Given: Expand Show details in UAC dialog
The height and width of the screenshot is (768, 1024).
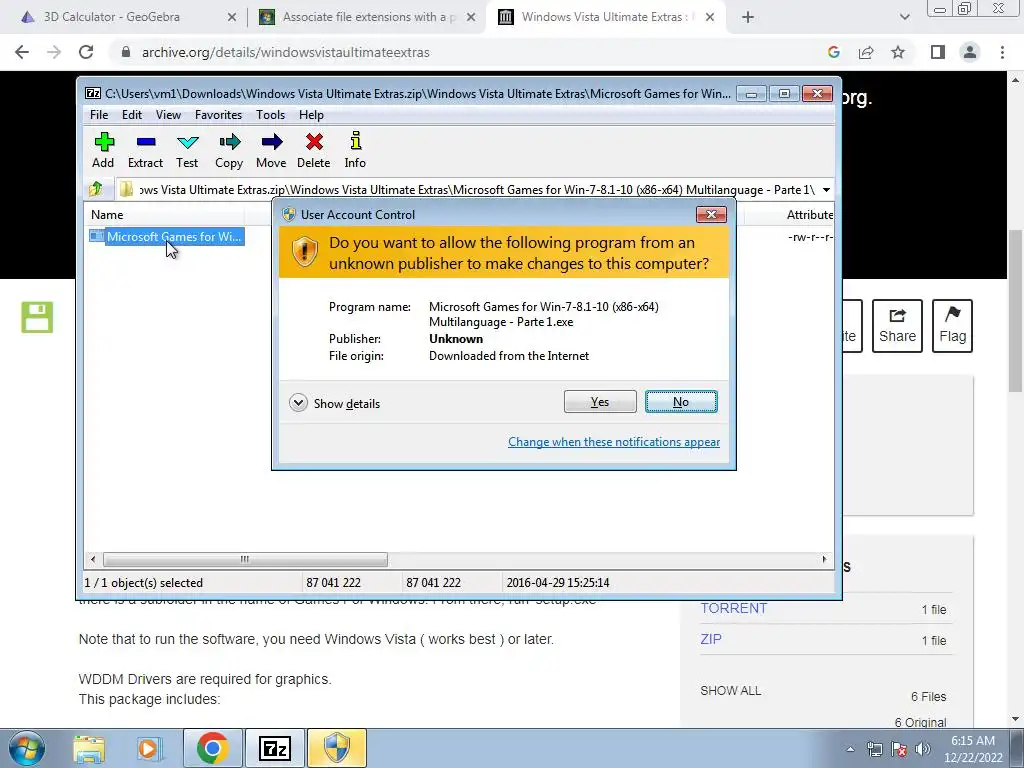Looking at the screenshot, I should pyautogui.click(x=335, y=403).
